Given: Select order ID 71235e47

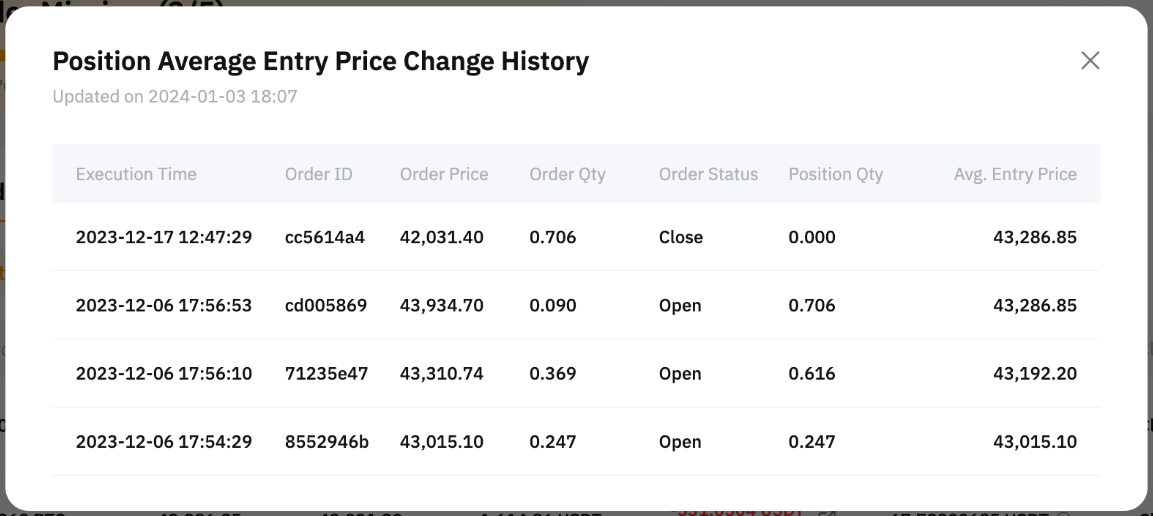Looking at the screenshot, I should tap(326, 373).
